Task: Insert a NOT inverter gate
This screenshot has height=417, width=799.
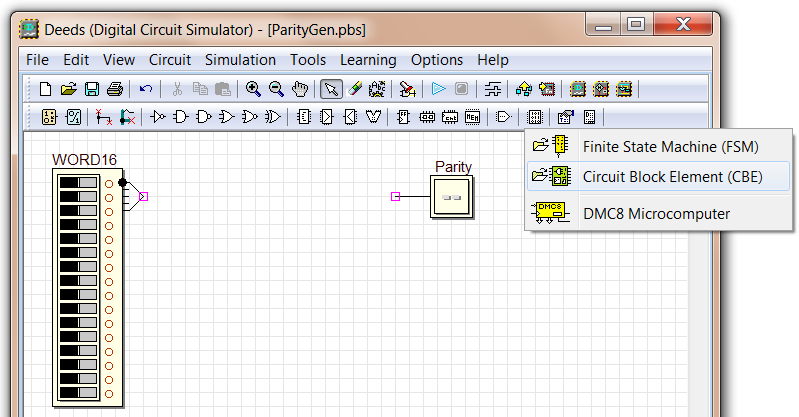Action: (x=157, y=117)
